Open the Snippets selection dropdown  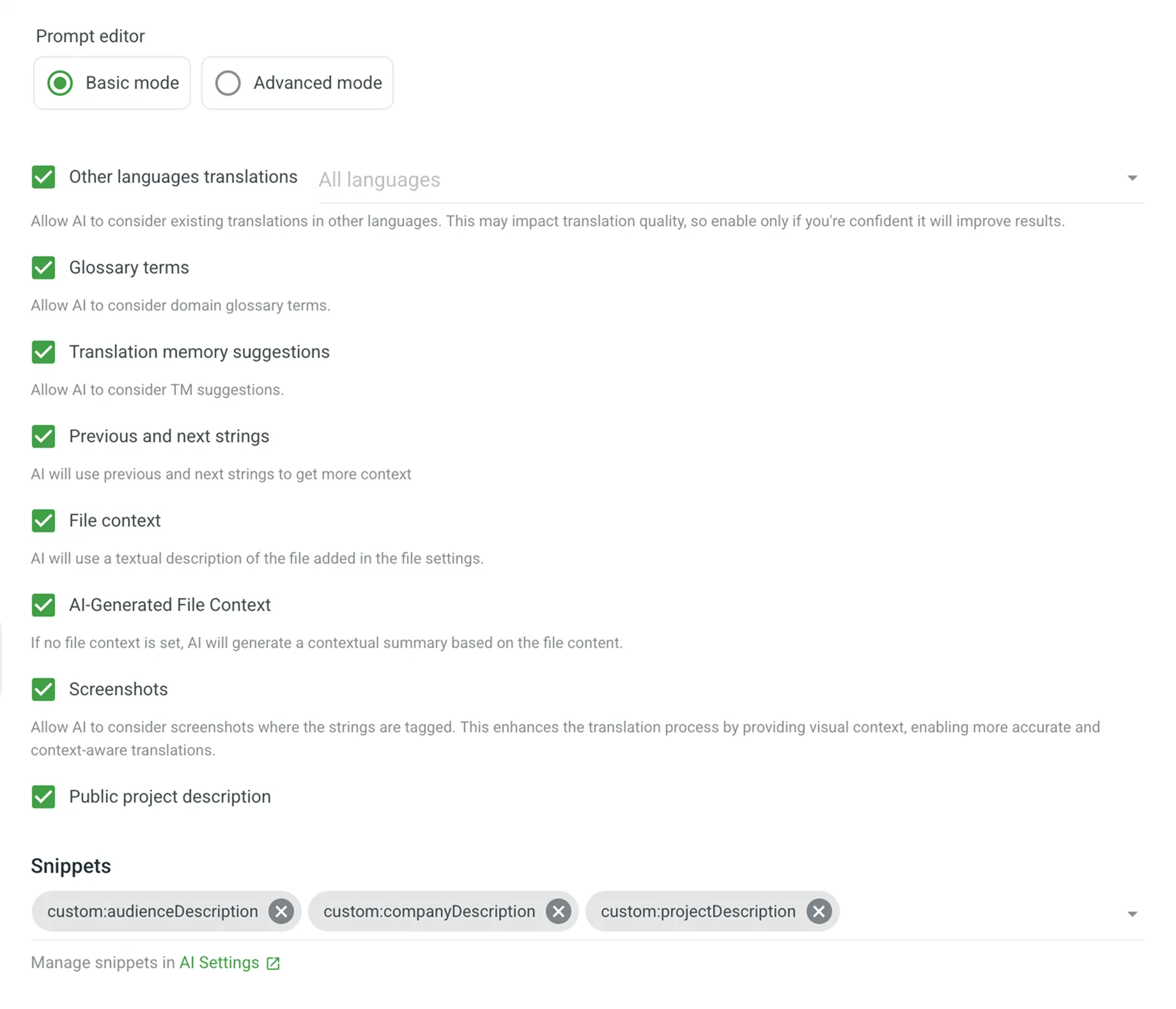pyautogui.click(x=1132, y=912)
